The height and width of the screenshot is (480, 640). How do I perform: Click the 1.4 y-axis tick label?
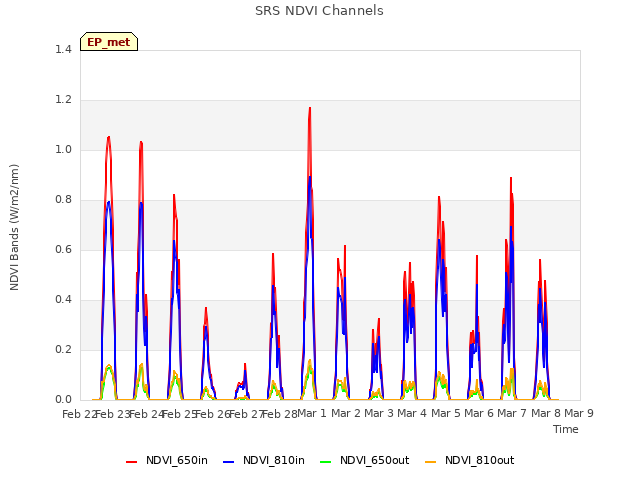click(63, 49)
